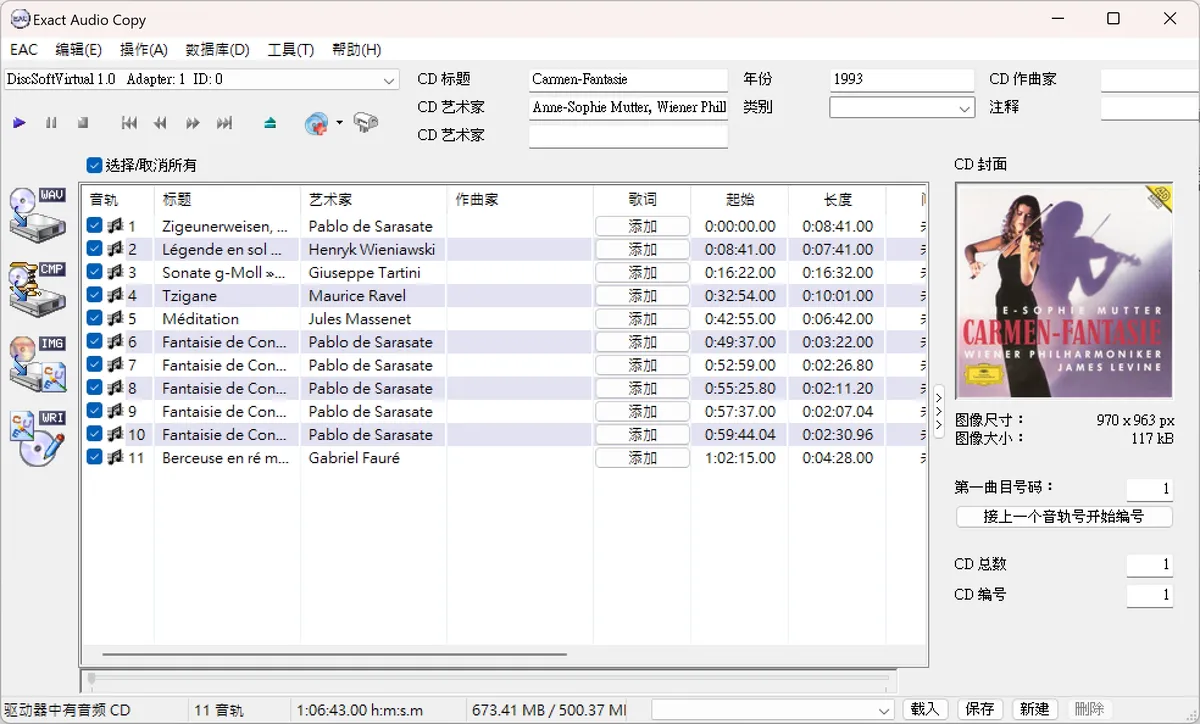The image size is (1200, 724).
Task: Select the Tzigane track title
Action: tap(190, 296)
